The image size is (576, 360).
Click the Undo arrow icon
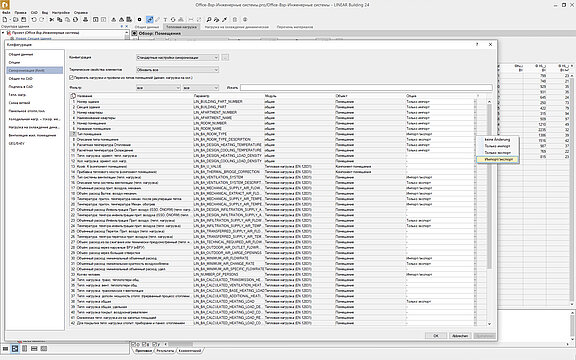pyautogui.click(x=34, y=19)
